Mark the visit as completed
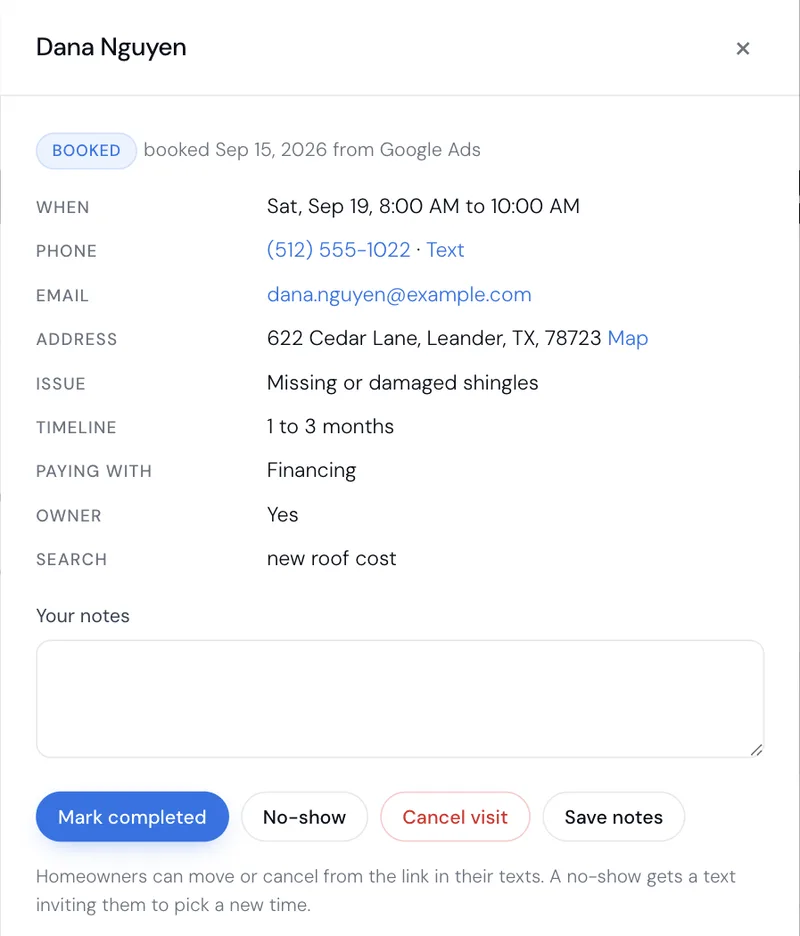The width and height of the screenshot is (800, 936). 132,817
